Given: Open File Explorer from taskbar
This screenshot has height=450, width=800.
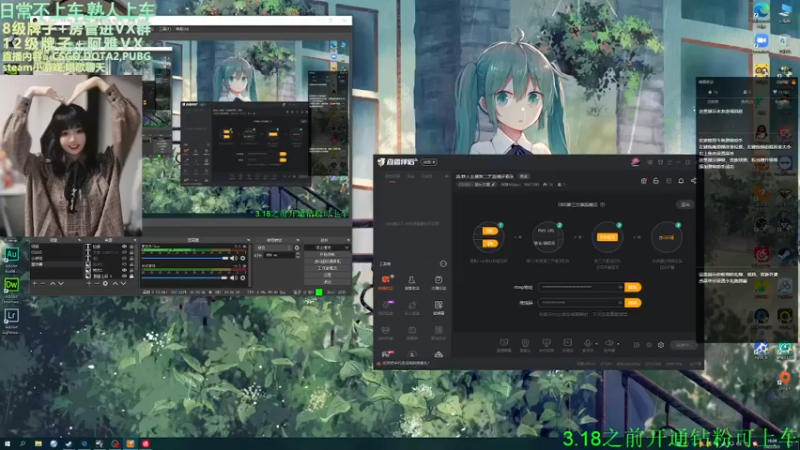Looking at the screenshot, I should point(38,444).
